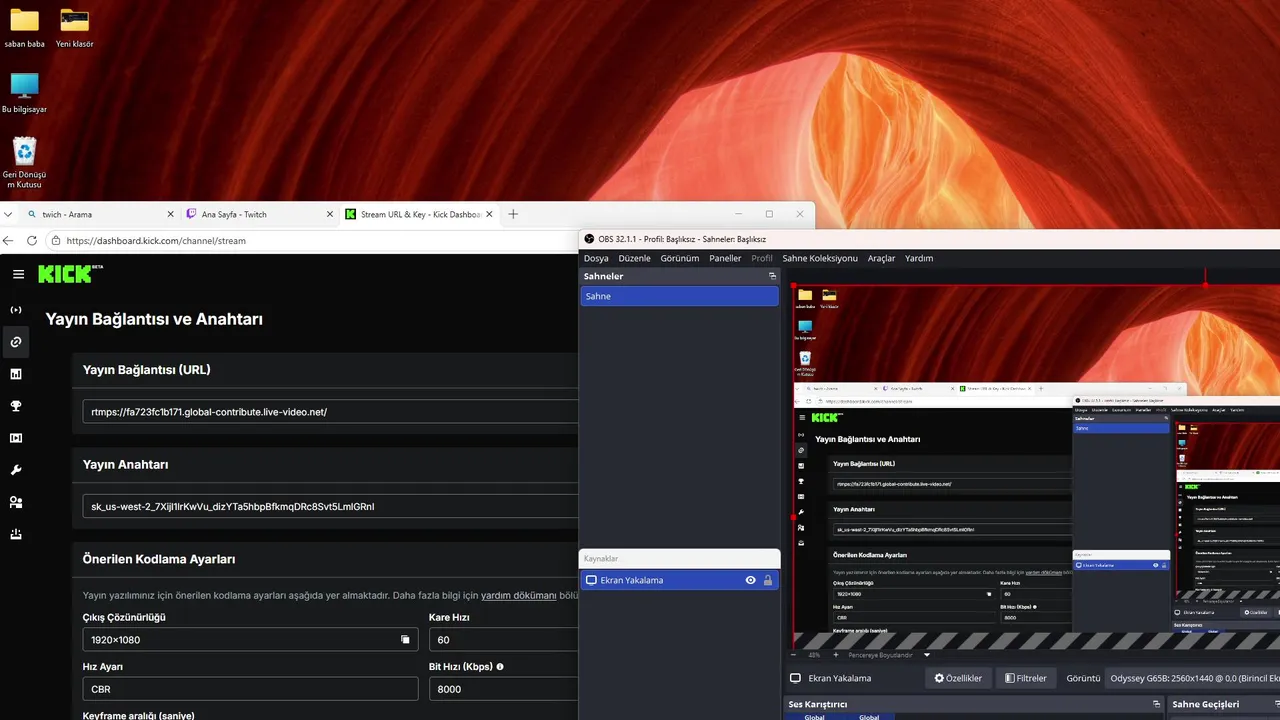Open yardım dökümanı link
The height and width of the screenshot is (720, 1280).
coord(518,595)
